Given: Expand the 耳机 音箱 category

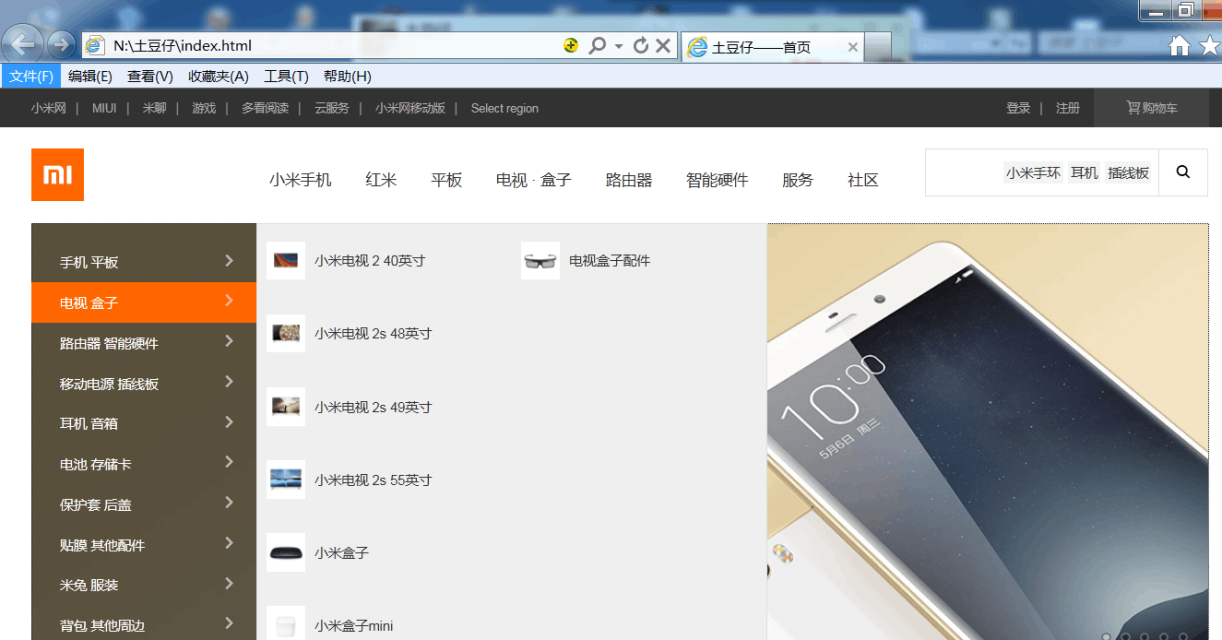Looking at the screenshot, I should click(143, 423).
